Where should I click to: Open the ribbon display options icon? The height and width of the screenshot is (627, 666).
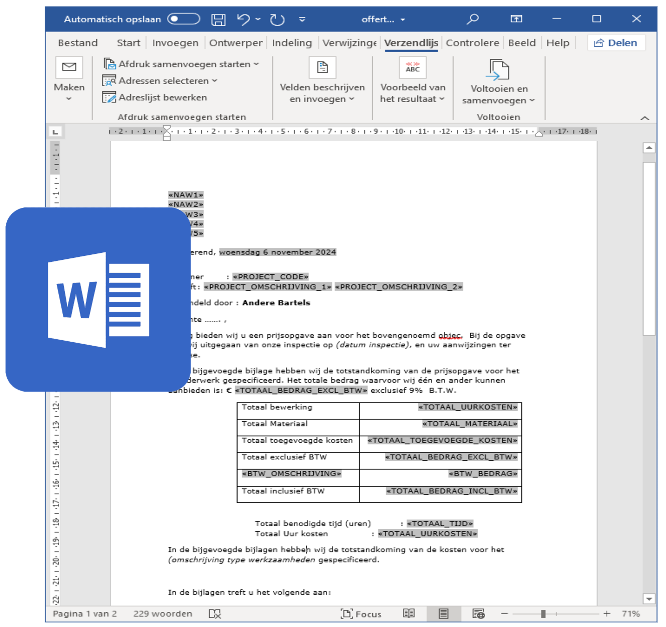point(516,19)
